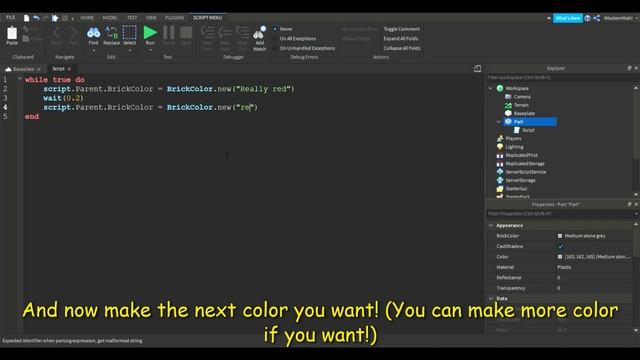The width and height of the screenshot is (640, 360).
Task: Click Collapse All Folds action
Action: tap(402, 48)
